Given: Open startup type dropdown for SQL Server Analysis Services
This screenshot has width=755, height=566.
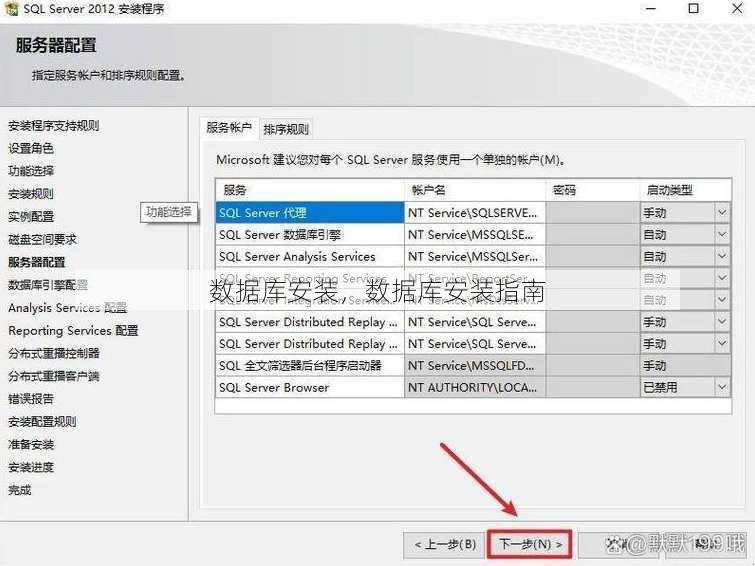Looking at the screenshot, I should (x=722, y=256).
